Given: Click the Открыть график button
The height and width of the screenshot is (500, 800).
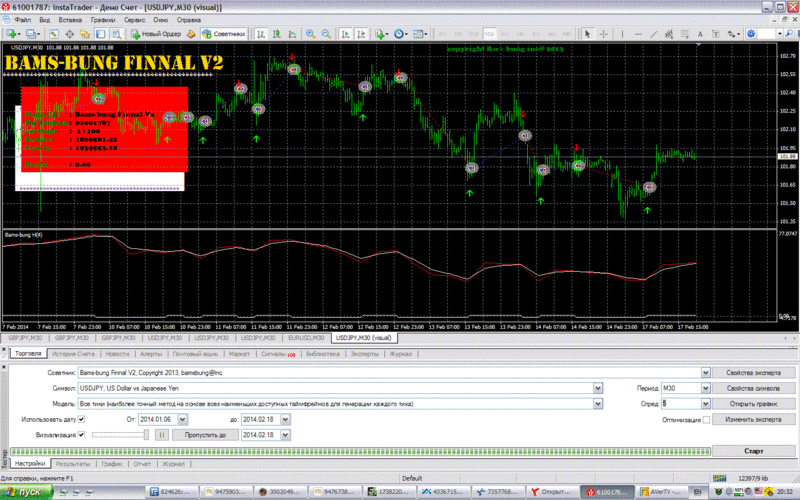Looking at the screenshot, I should pos(754,404).
